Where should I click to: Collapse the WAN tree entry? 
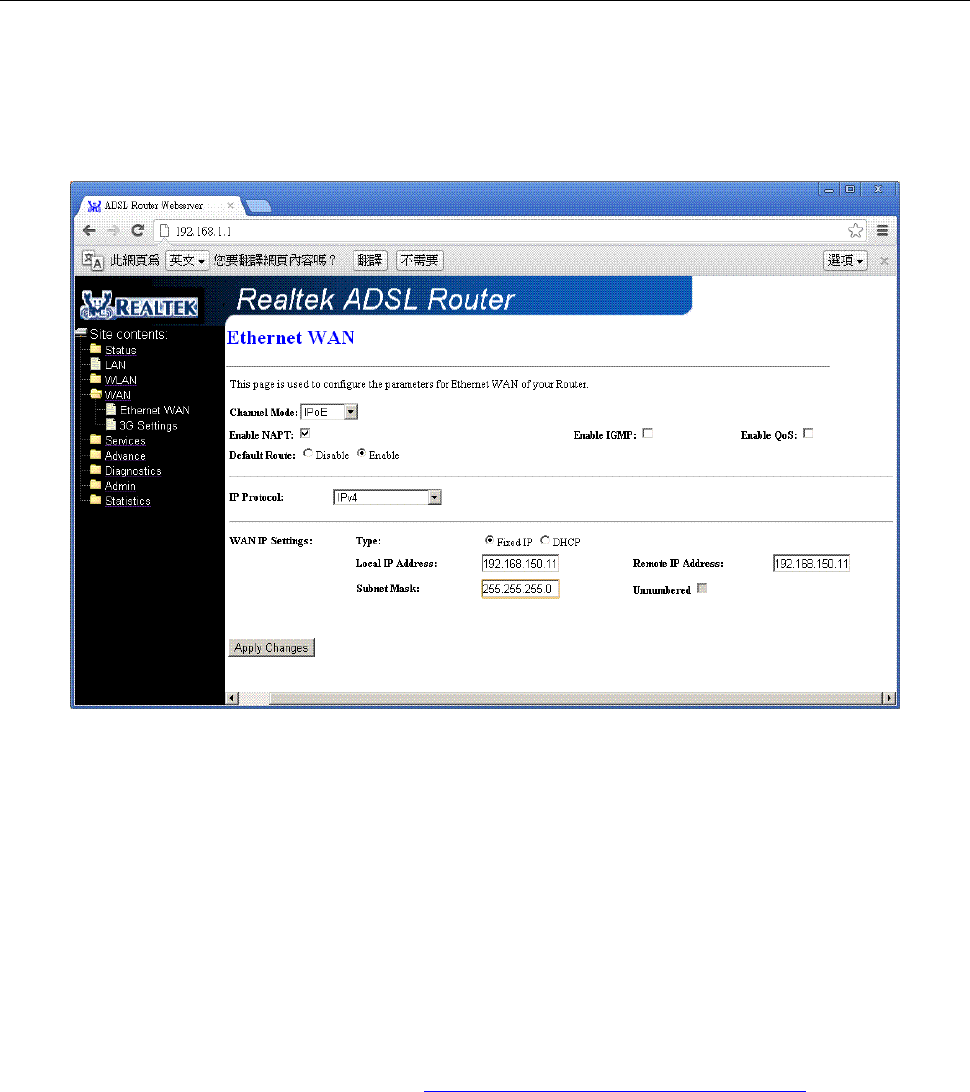pyautogui.click(x=118, y=395)
